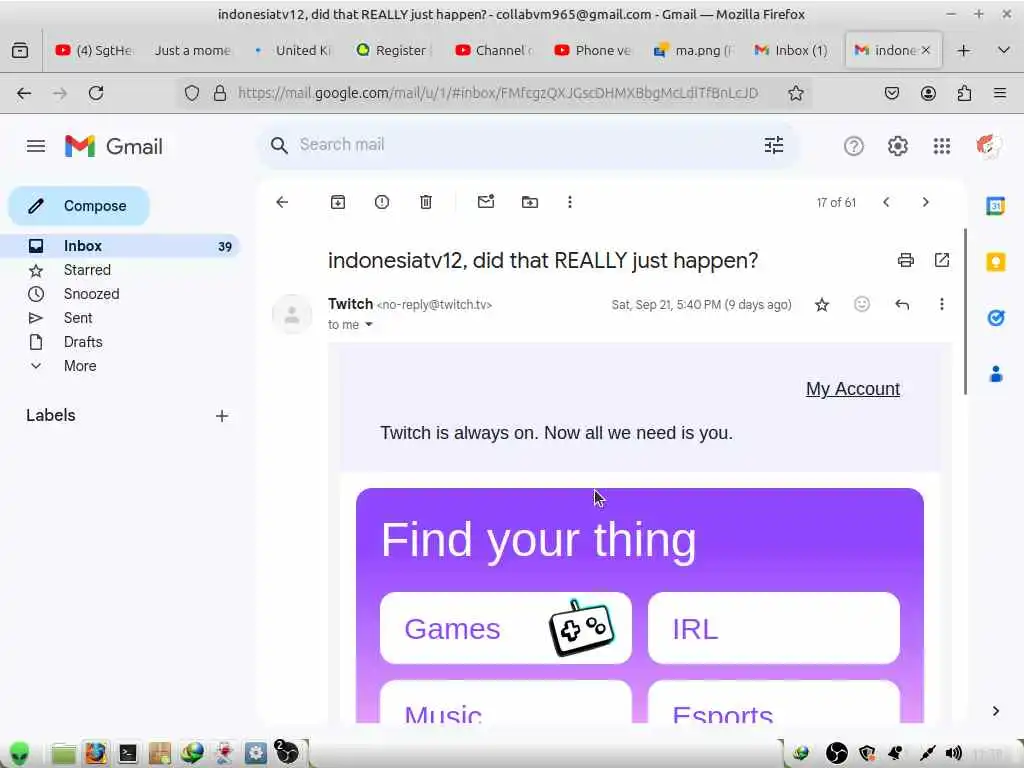1024x768 pixels.
Task: Select the IRL category card
Action: [x=774, y=628]
